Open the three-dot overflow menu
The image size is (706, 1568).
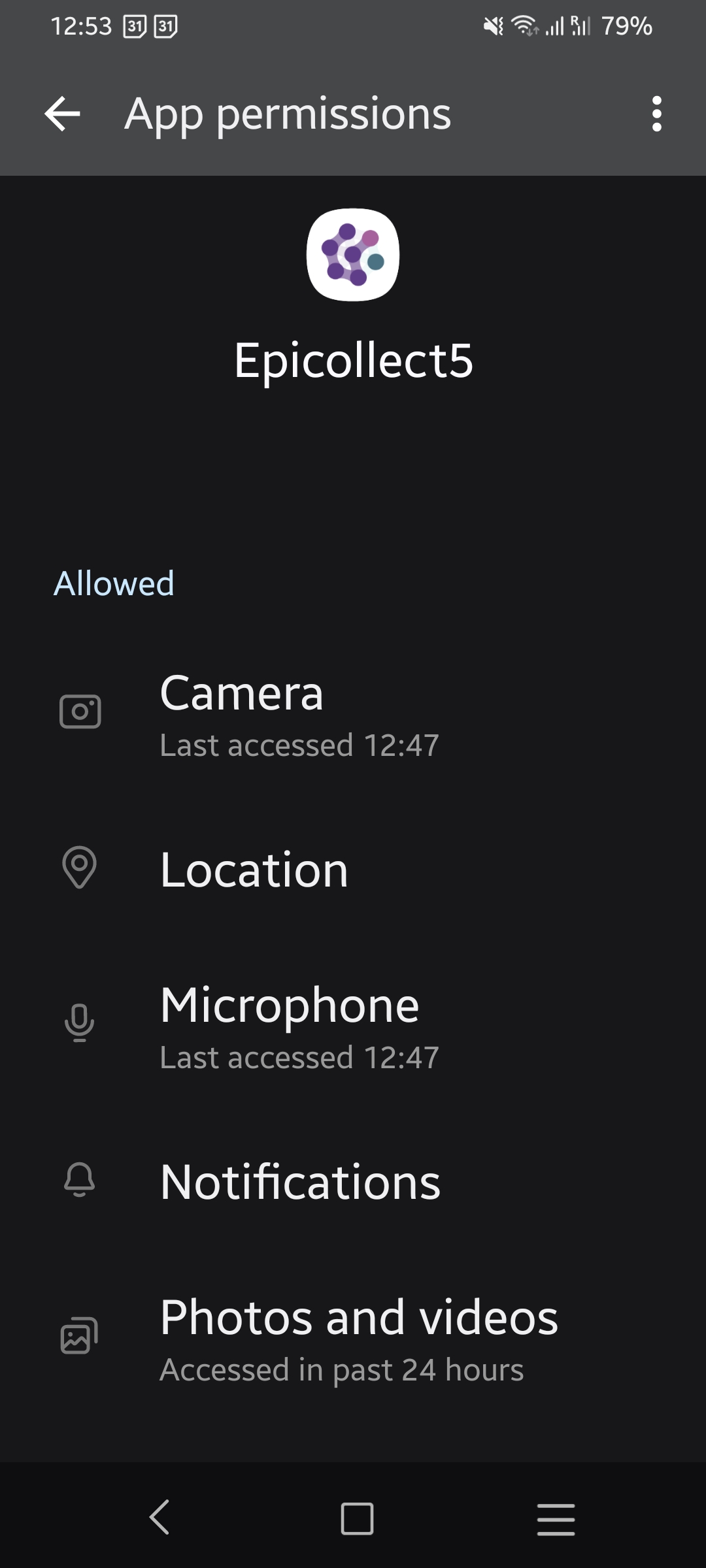656,114
